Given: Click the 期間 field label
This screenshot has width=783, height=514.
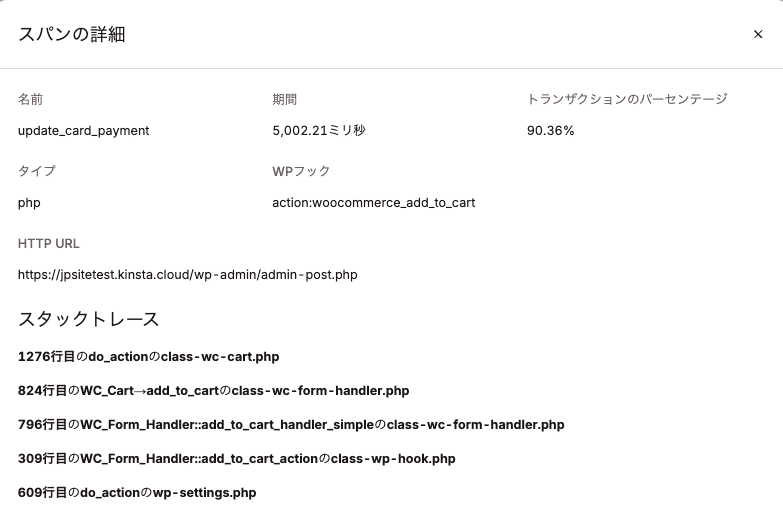Looking at the screenshot, I should point(285,99).
